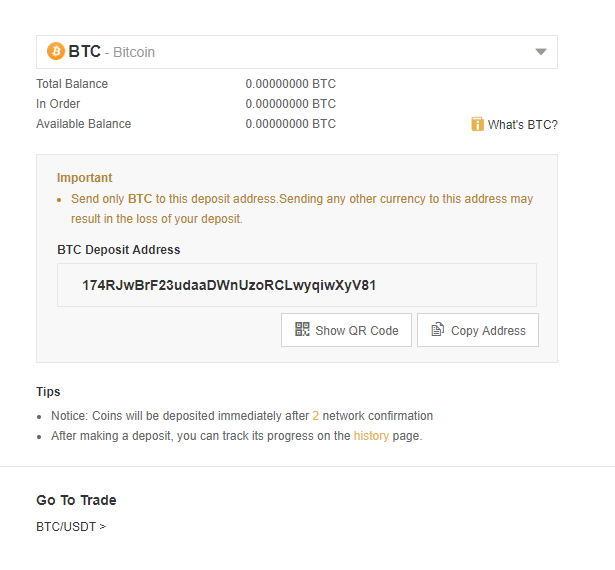Click the copy document icon
This screenshot has width=615, height=570.
click(x=438, y=329)
